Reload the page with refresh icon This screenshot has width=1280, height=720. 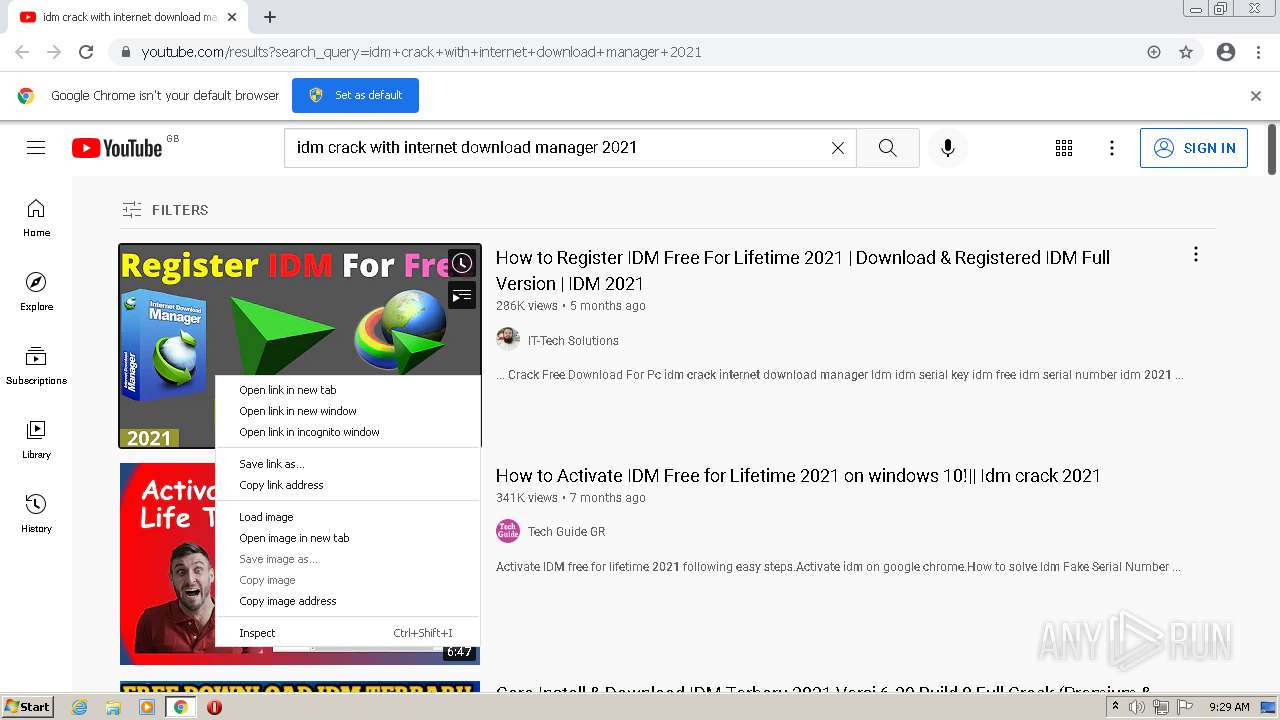click(86, 52)
